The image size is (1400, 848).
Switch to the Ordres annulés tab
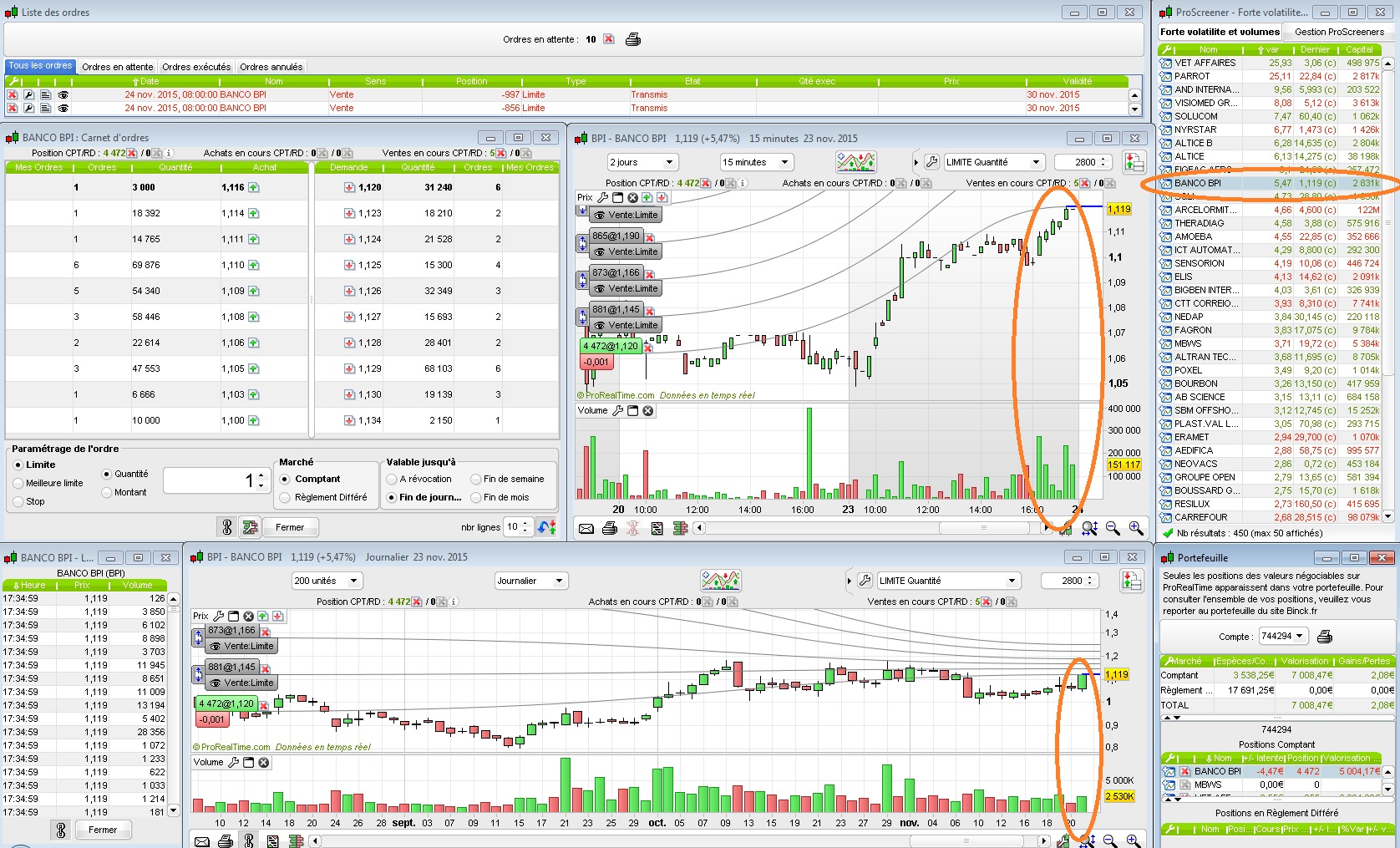(271, 67)
